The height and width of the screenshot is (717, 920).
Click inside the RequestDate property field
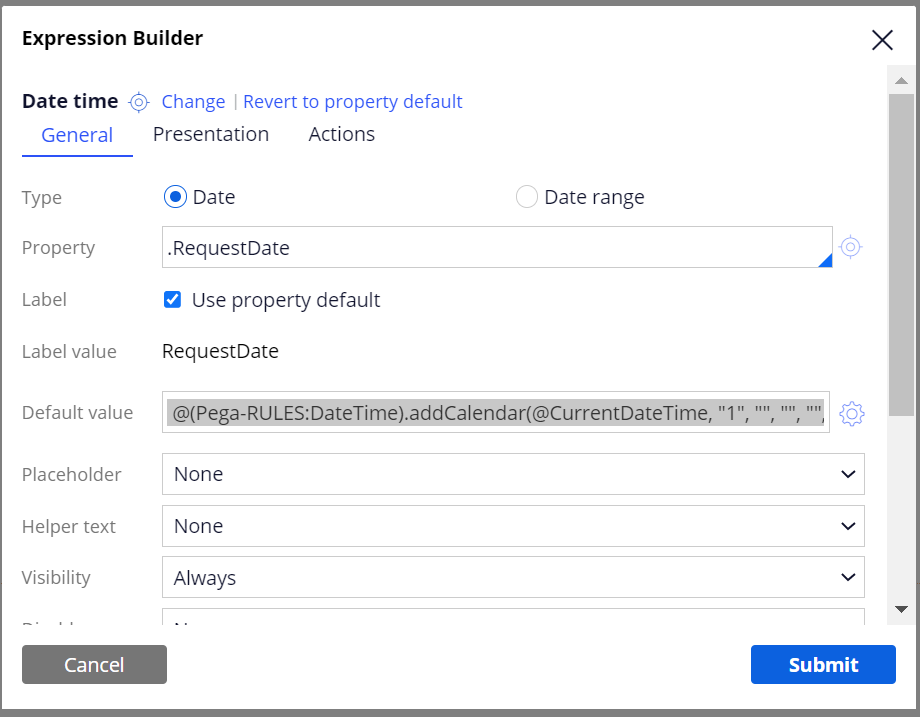tap(400, 246)
